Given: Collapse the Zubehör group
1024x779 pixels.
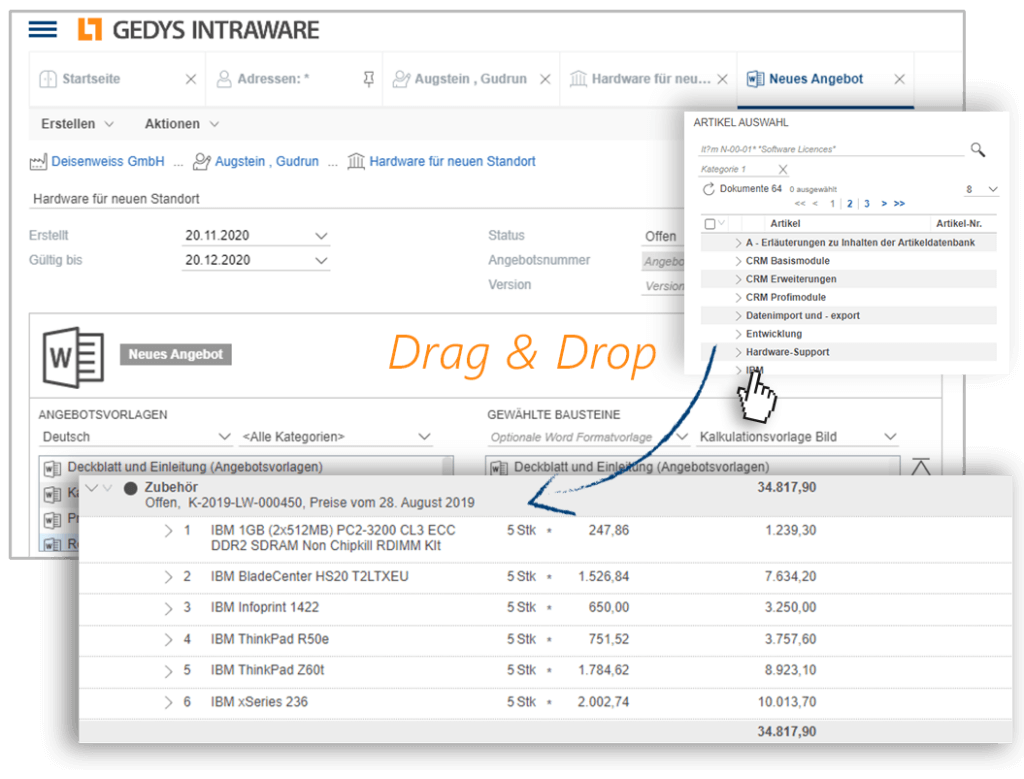Looking at the screenshot, I should 92,488.
